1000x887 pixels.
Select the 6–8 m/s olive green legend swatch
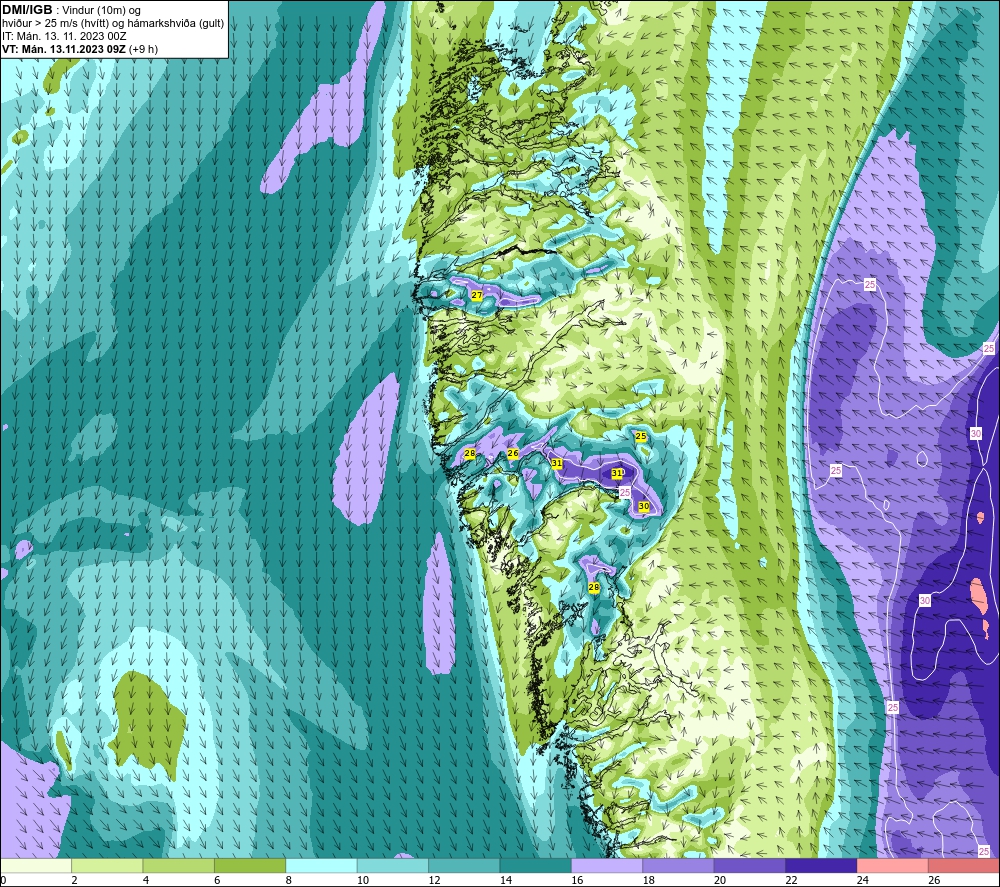click(250, 865)
